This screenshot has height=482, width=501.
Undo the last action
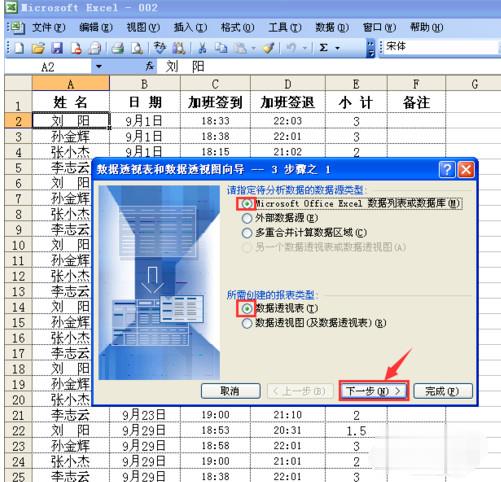[x=291, y=48]
